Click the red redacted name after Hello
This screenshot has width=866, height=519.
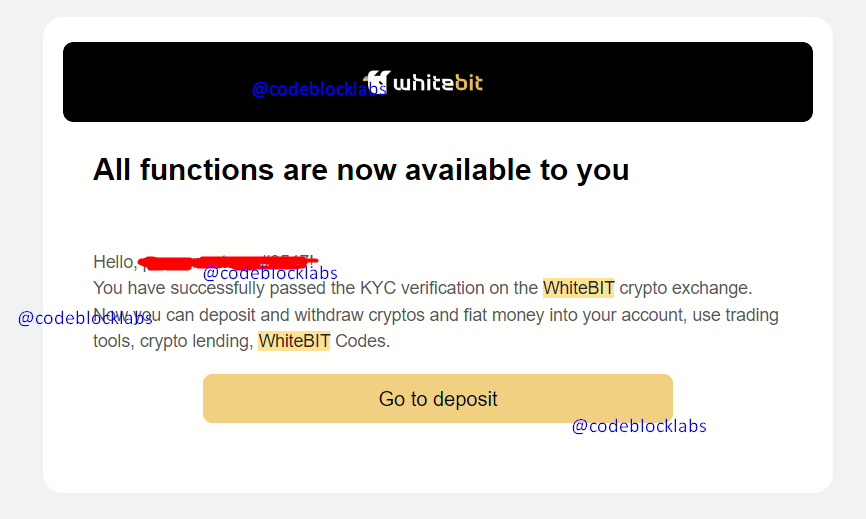[x=228, y=263]
